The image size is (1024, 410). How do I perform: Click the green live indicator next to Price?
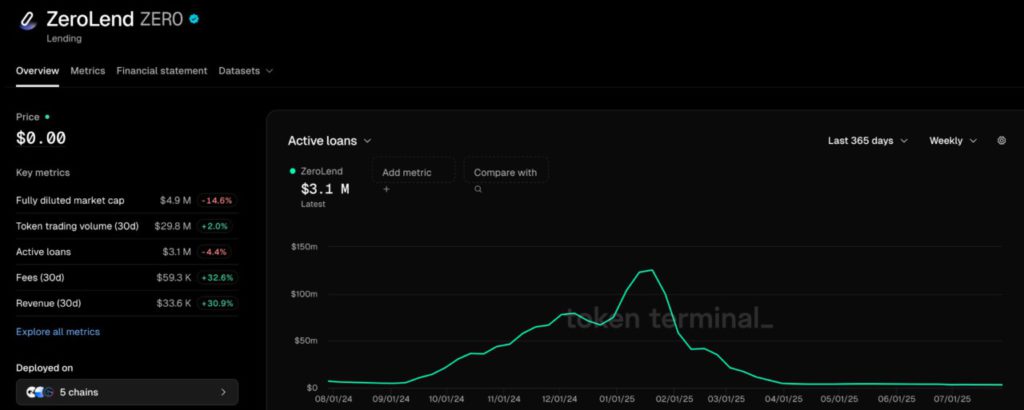click(x=47, y=117)
